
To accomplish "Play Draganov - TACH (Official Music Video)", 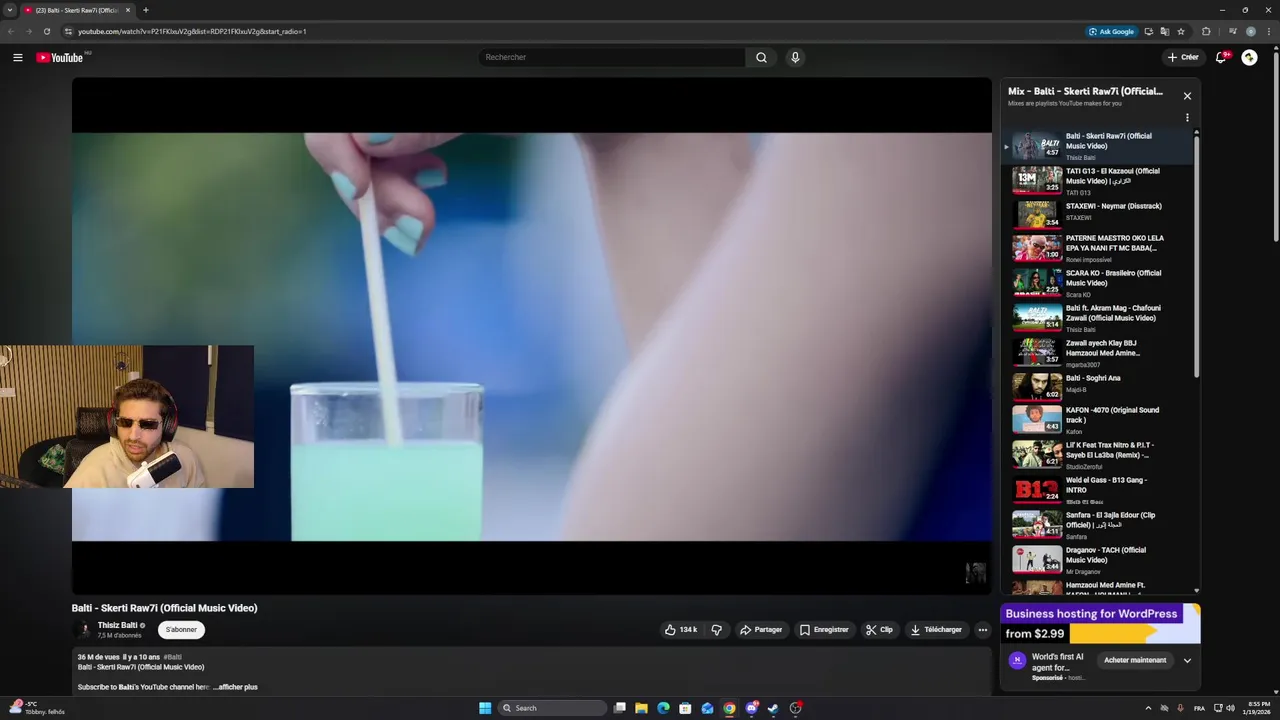I will (1099, 560).
